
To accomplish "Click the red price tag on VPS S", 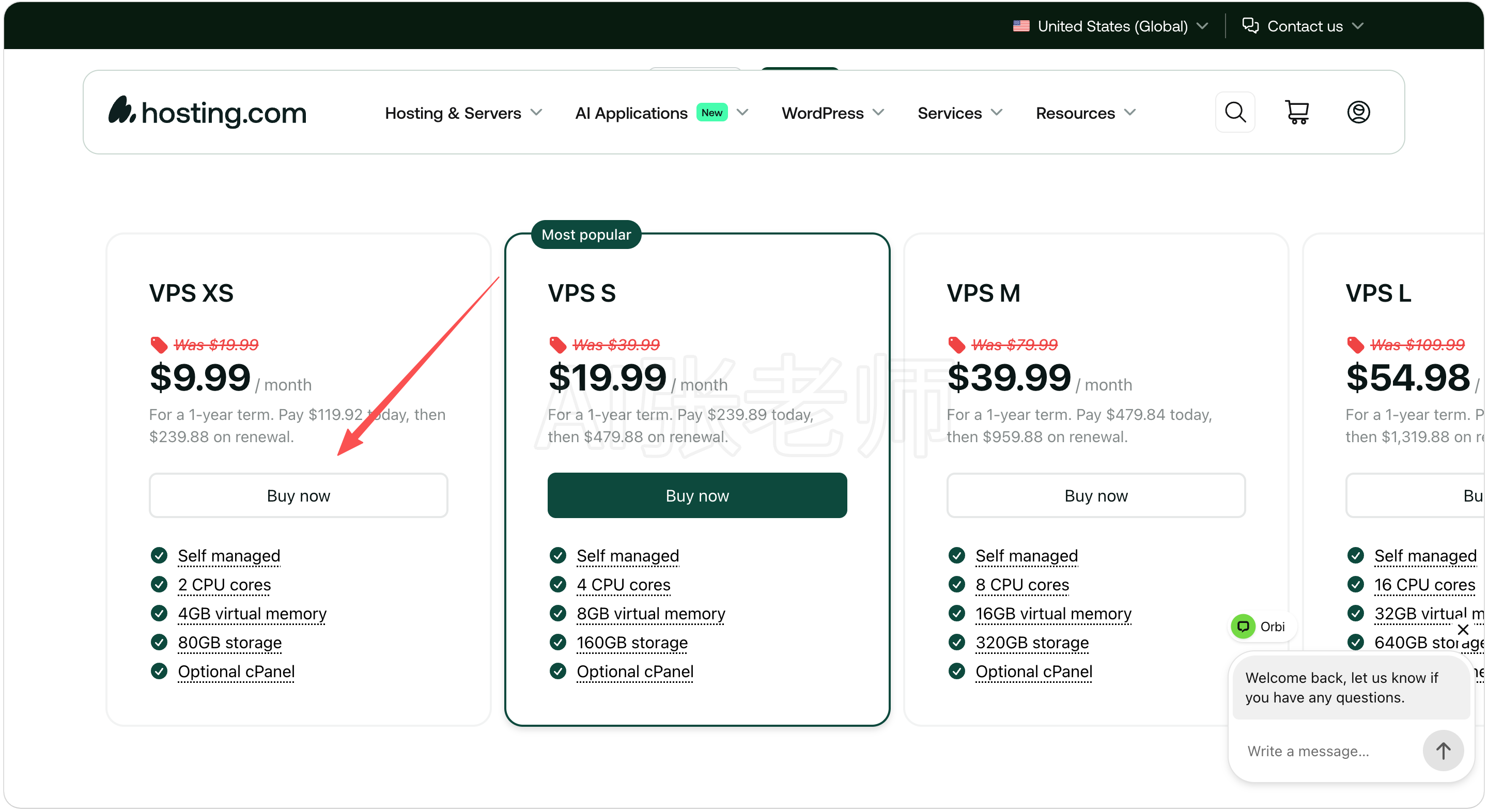I will pyautogui.click(x=557, y=345).
